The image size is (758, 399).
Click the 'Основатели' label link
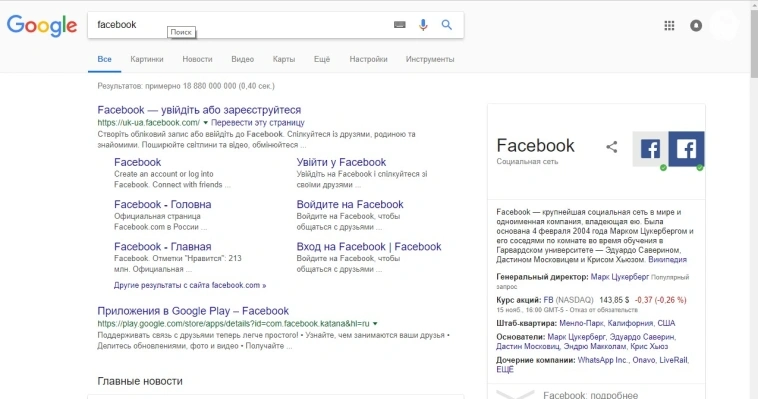tap(521, 337)
